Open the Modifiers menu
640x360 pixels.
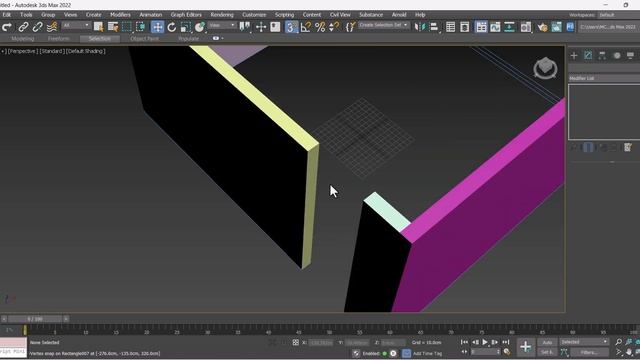point(120,15)
